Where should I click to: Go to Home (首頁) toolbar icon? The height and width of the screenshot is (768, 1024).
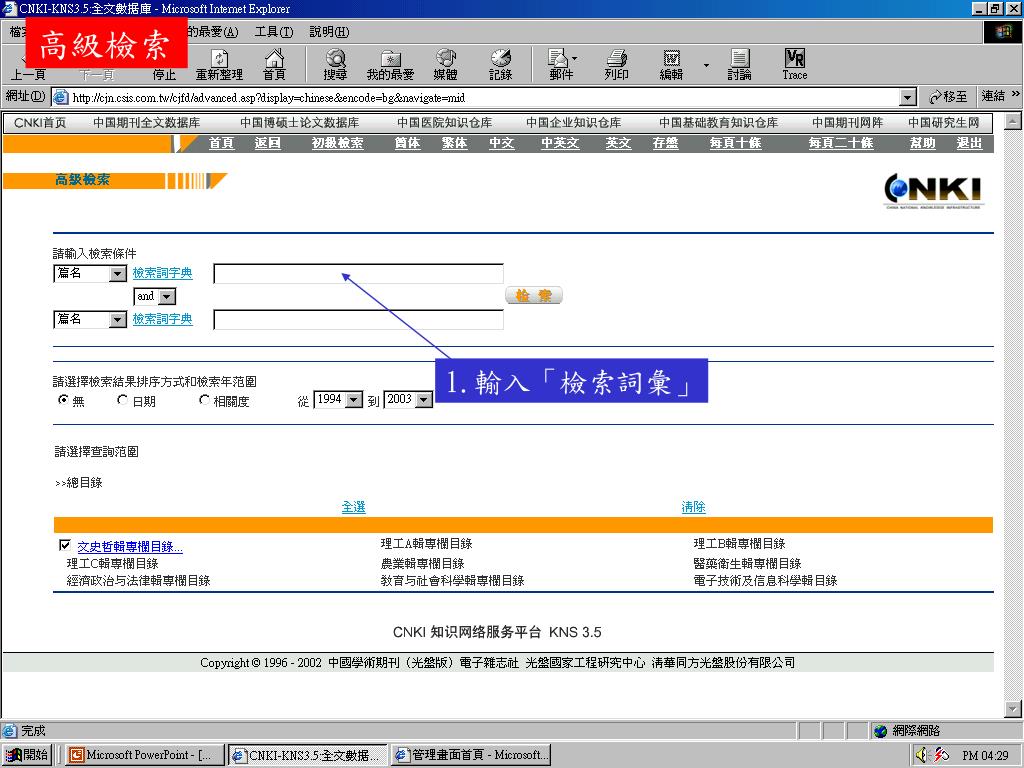point(274,65)
